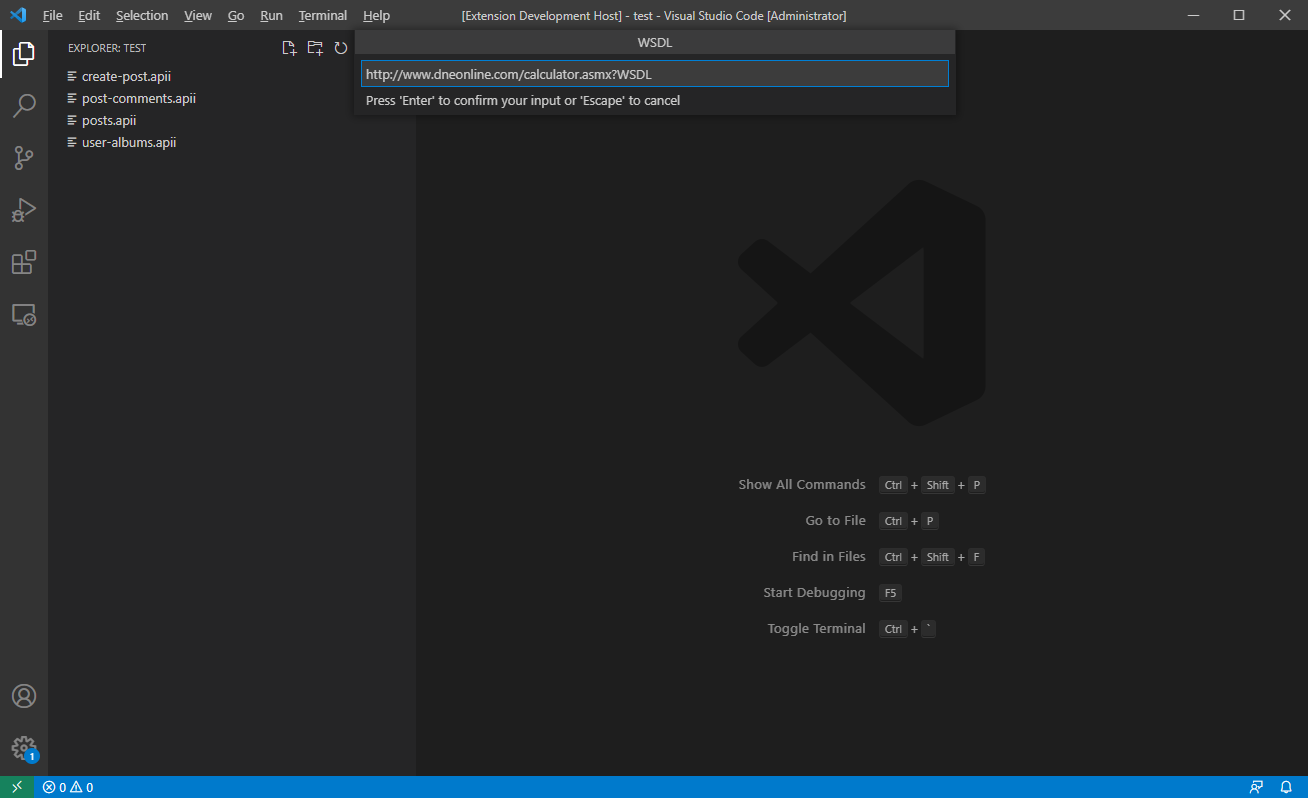Open errors and warnings count in status bar
1308x798 pixels.
pos(68,787)
